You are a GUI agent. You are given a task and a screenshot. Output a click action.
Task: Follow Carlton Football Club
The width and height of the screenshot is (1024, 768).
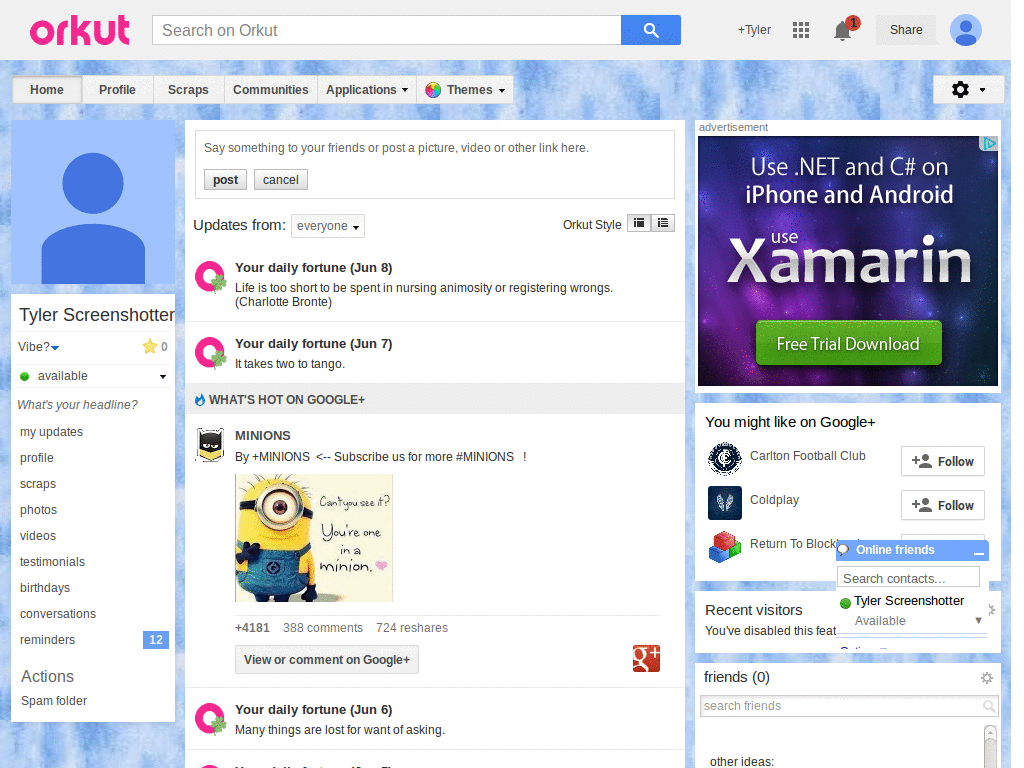(x=942, y=462)
